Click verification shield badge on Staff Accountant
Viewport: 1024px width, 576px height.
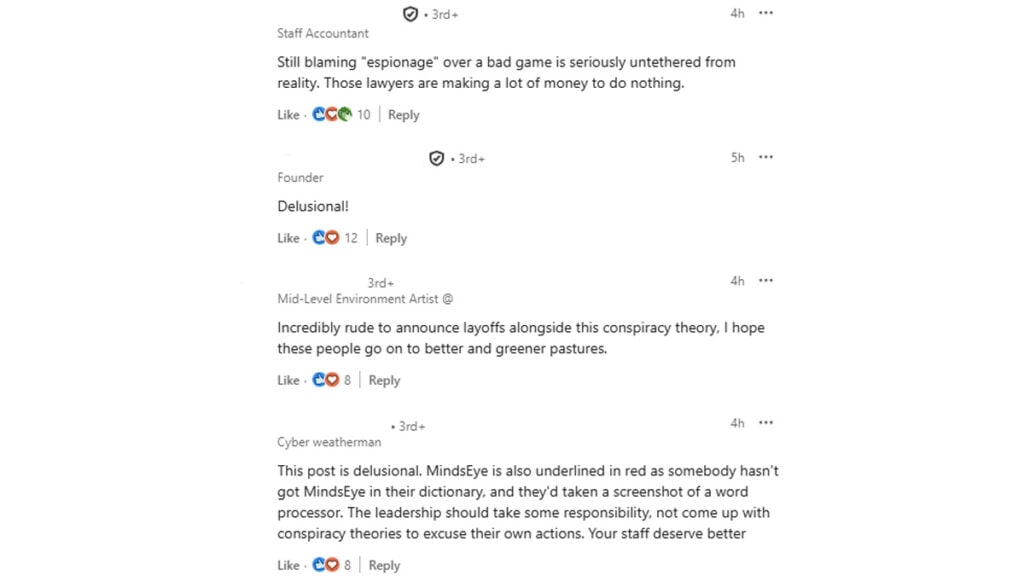point(410,14)
